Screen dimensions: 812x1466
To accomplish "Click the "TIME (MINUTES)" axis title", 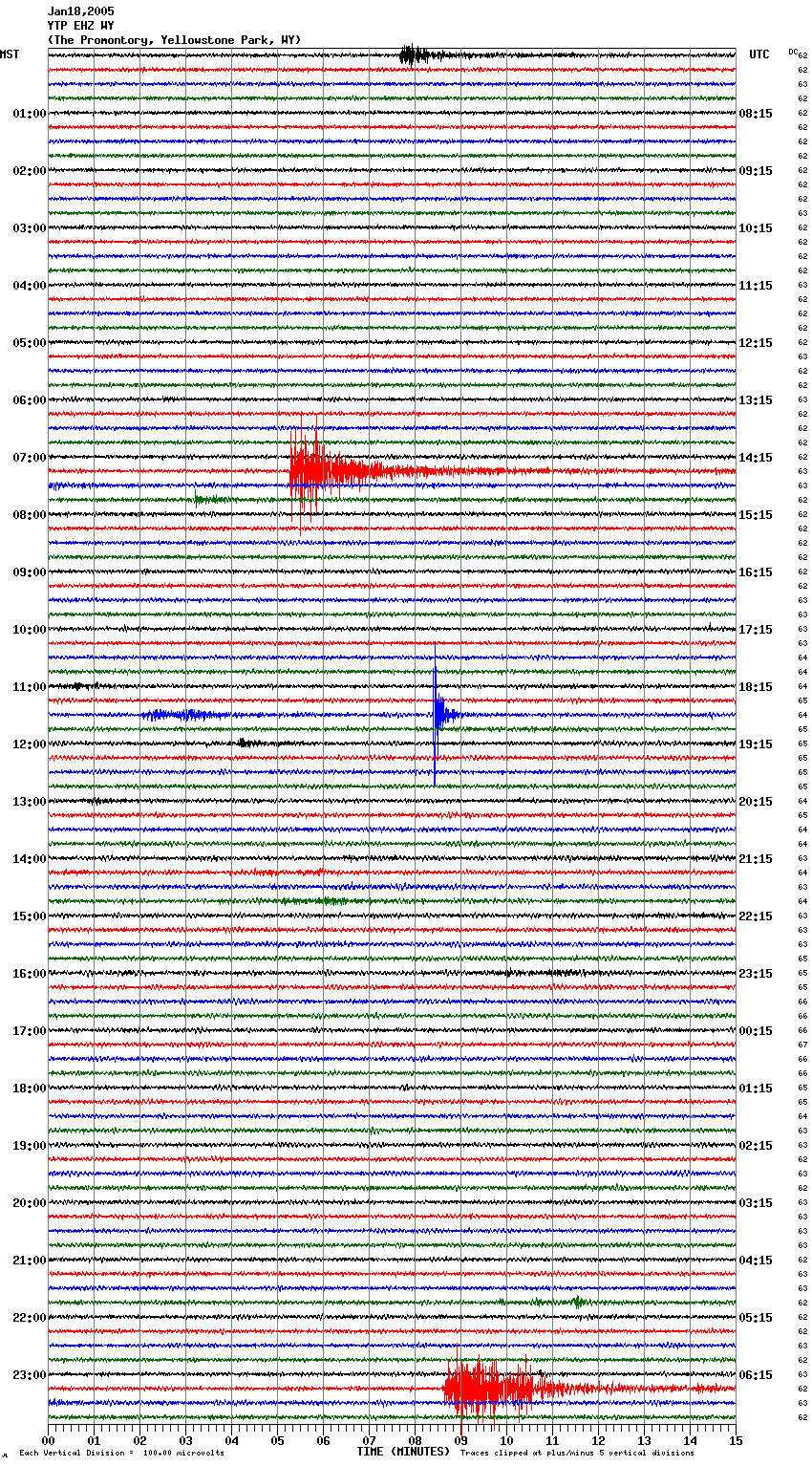I will (403, 1452).
